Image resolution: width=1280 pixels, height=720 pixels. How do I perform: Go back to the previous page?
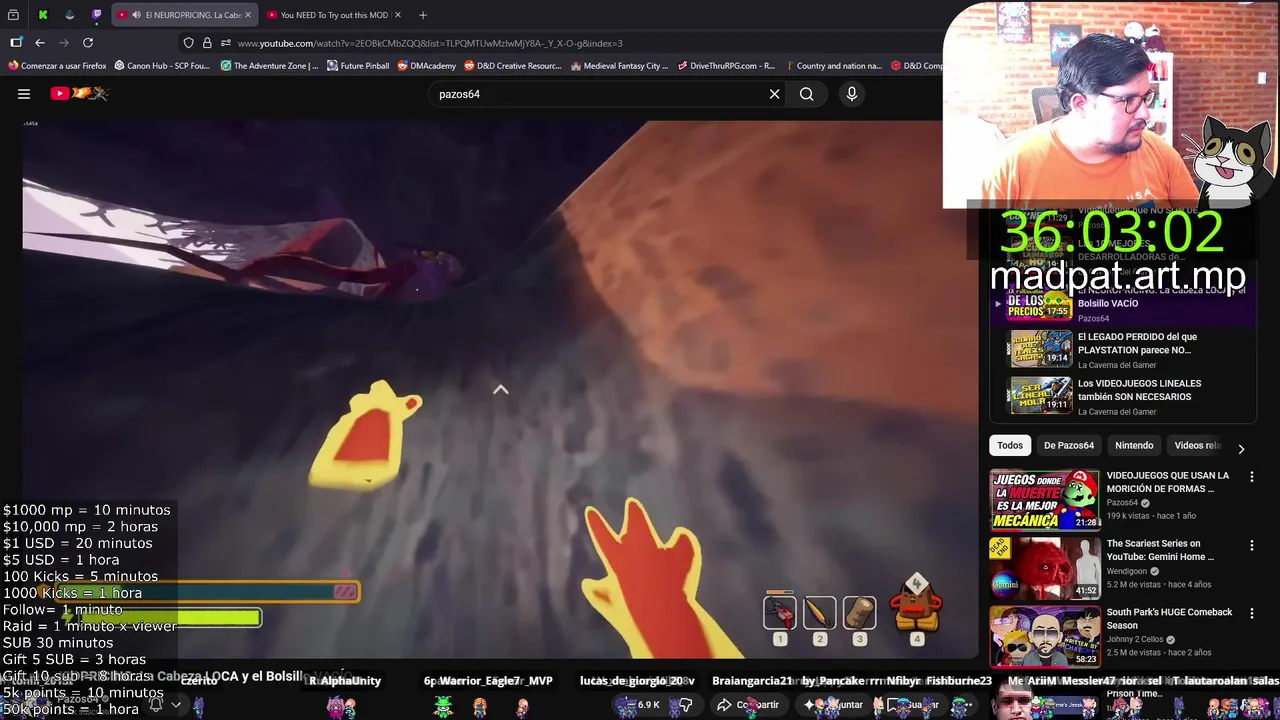(40, 43)
